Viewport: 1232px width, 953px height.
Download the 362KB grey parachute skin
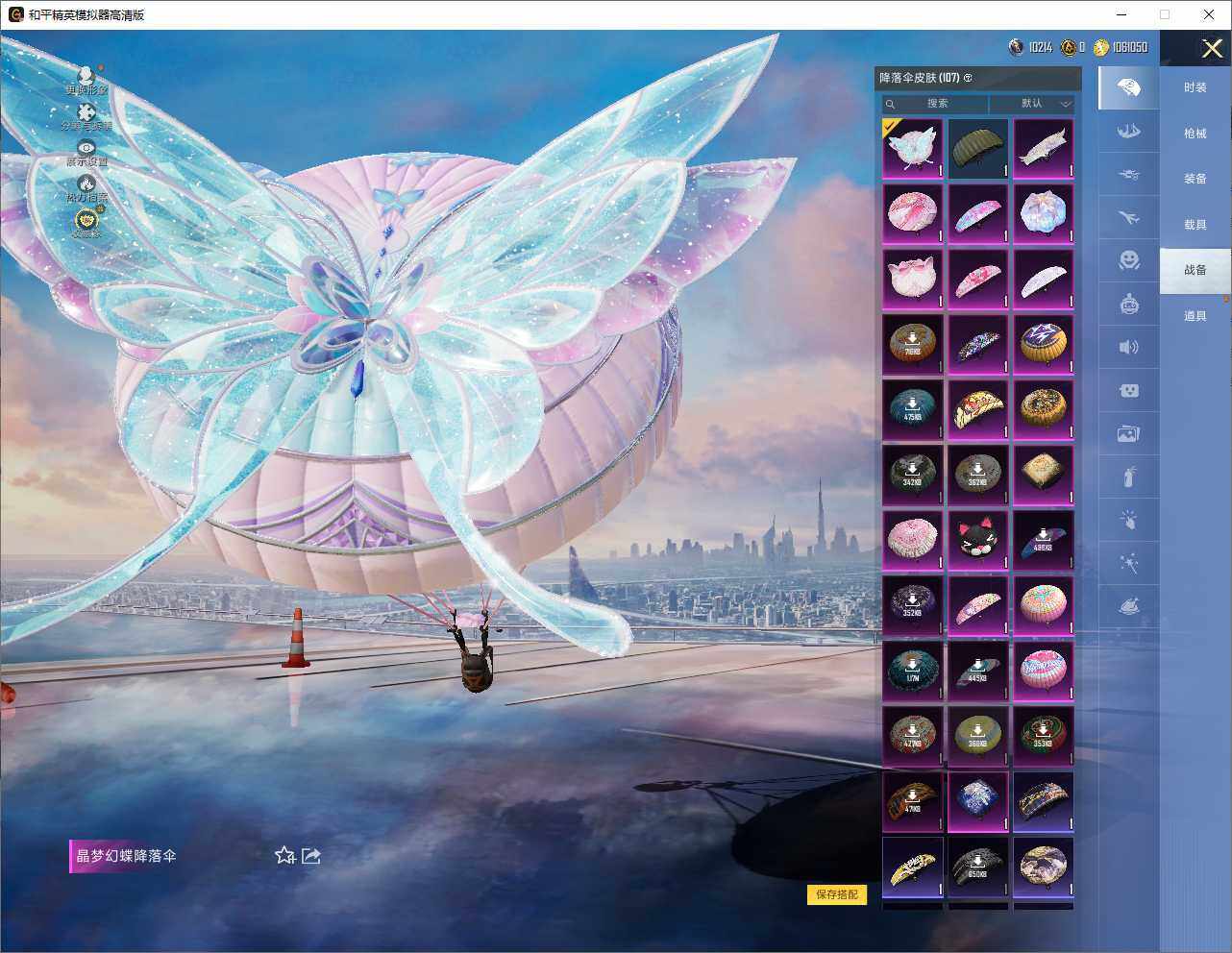978,476
